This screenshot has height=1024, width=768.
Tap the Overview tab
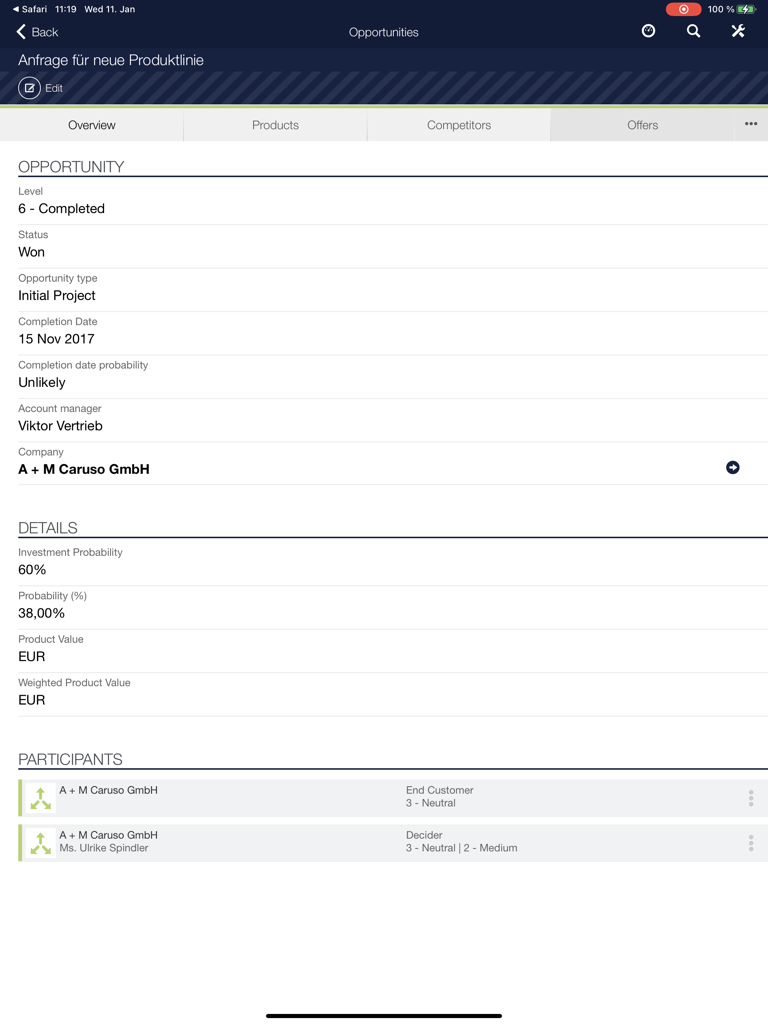coord(91,124)
